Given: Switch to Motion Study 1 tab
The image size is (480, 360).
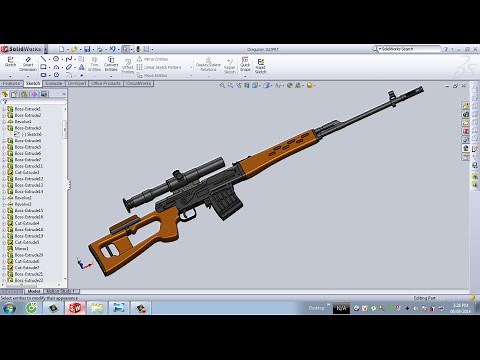Looking at the screenshot, I should coord(61,291).
